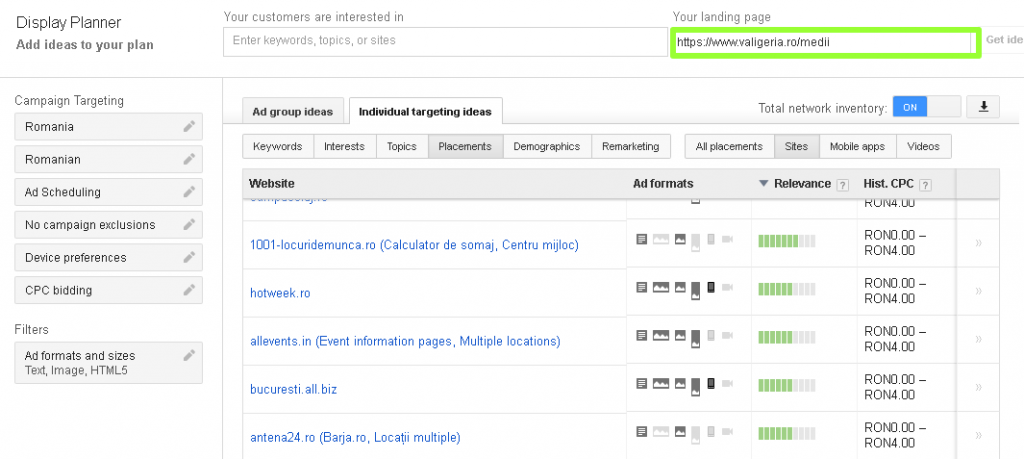Edit the Romanian language pencil icon
The image size is (1024, 459).
point(189,159)
